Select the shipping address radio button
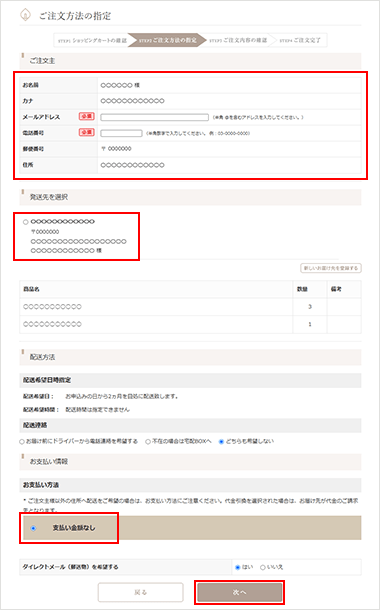This screenshot has width=380, height=610. tap(26, 222)
